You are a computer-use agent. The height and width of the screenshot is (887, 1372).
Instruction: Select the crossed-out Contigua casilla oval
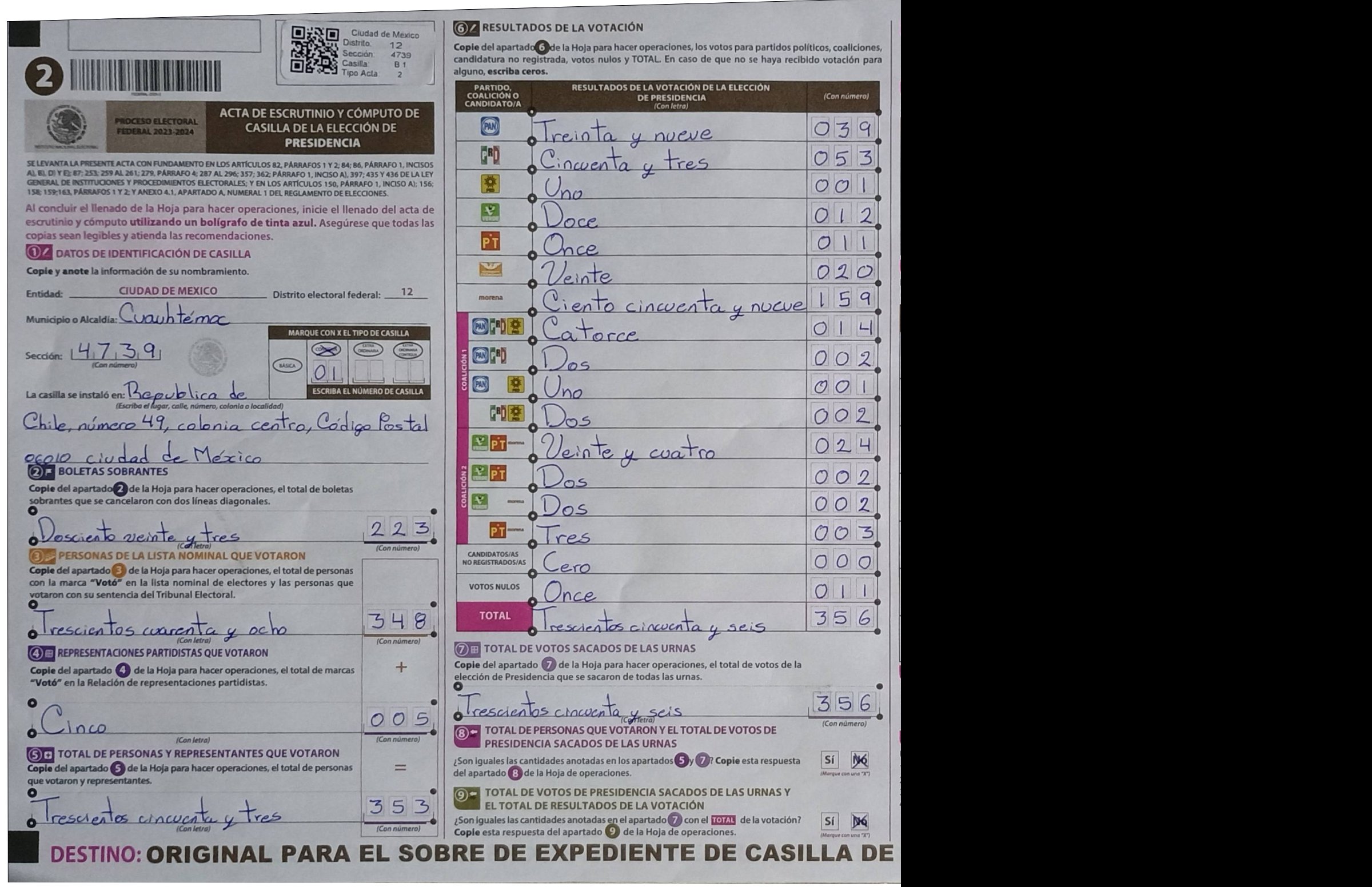pos(326,350)
